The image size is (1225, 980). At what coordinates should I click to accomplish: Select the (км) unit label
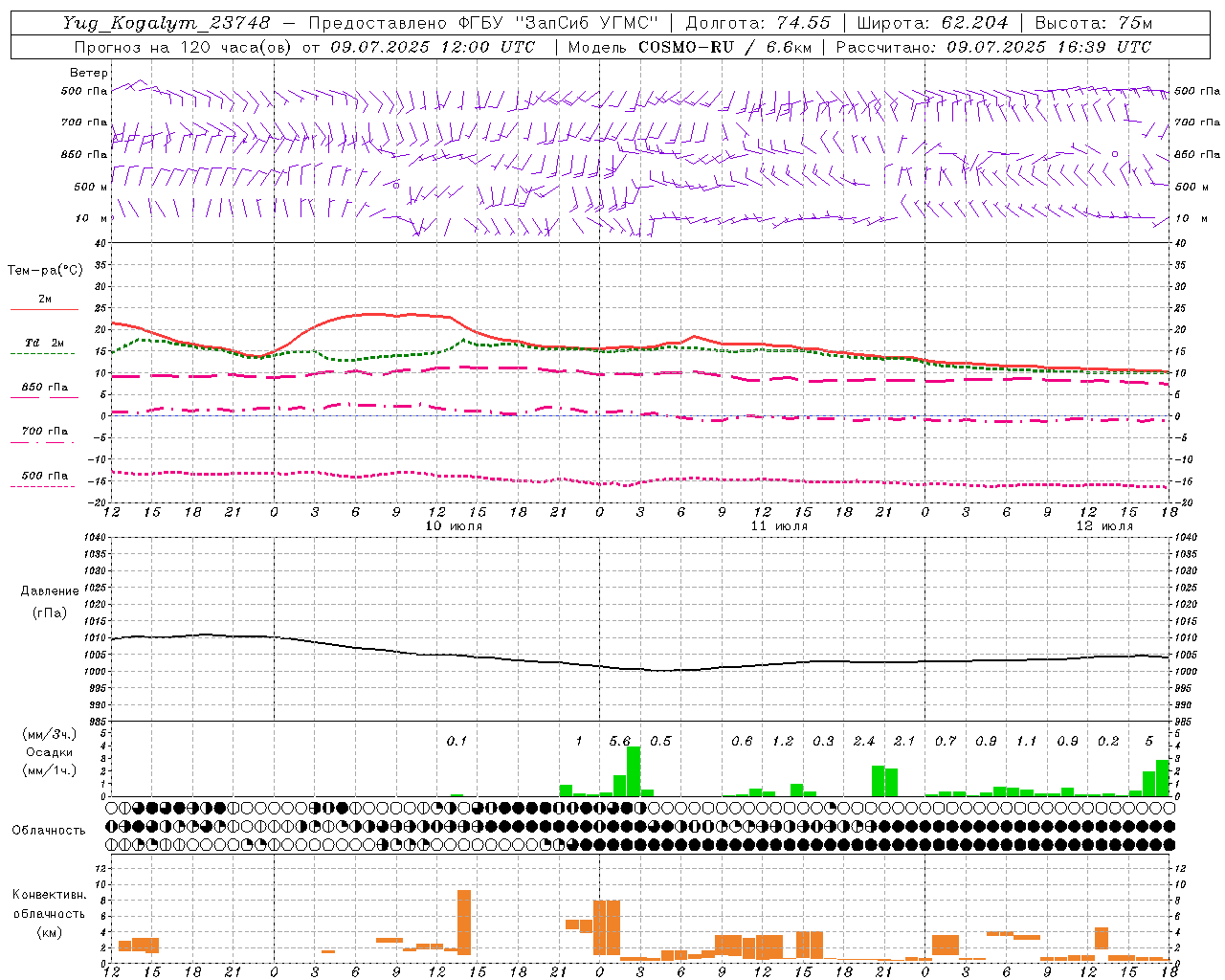[50, 932]
